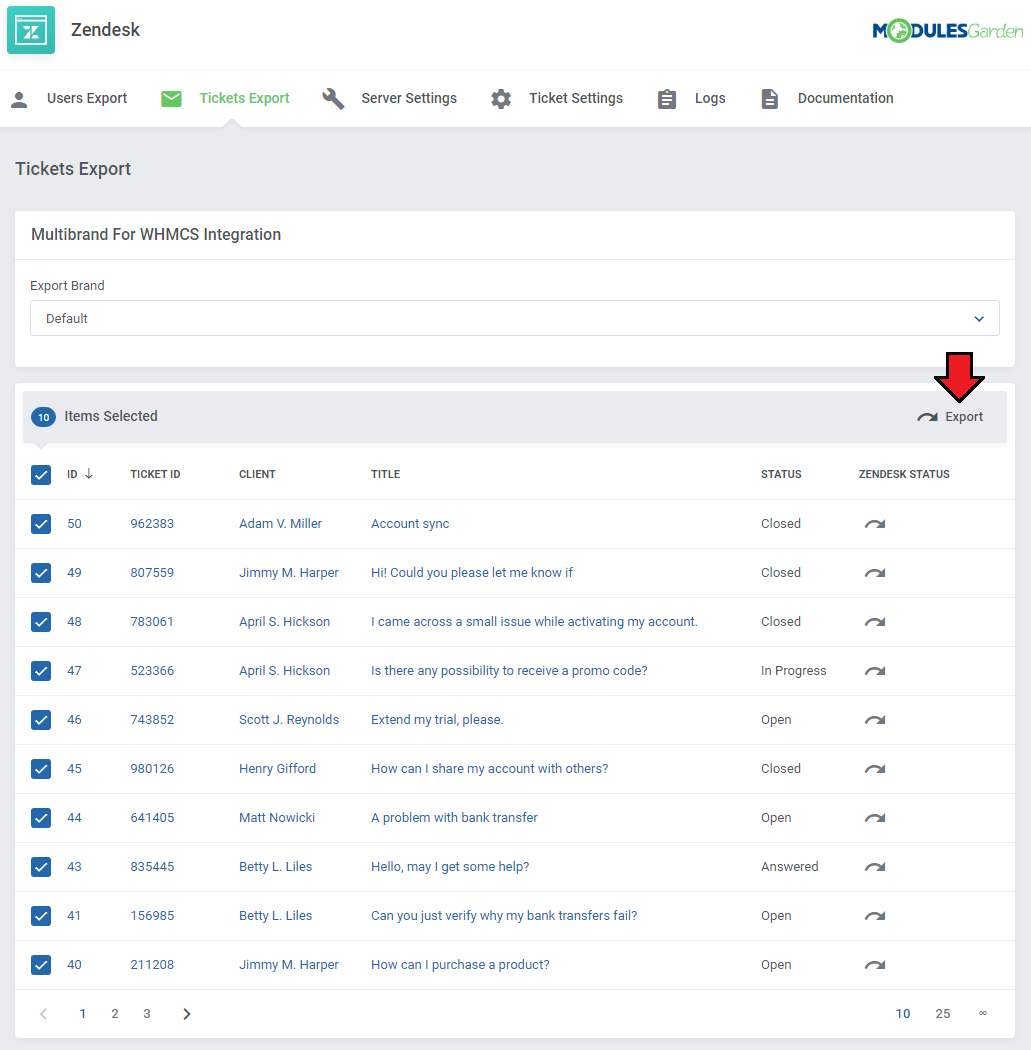1031x1050 pixels.
Task: Click the Logs clipboard icon
Action: 667,99
